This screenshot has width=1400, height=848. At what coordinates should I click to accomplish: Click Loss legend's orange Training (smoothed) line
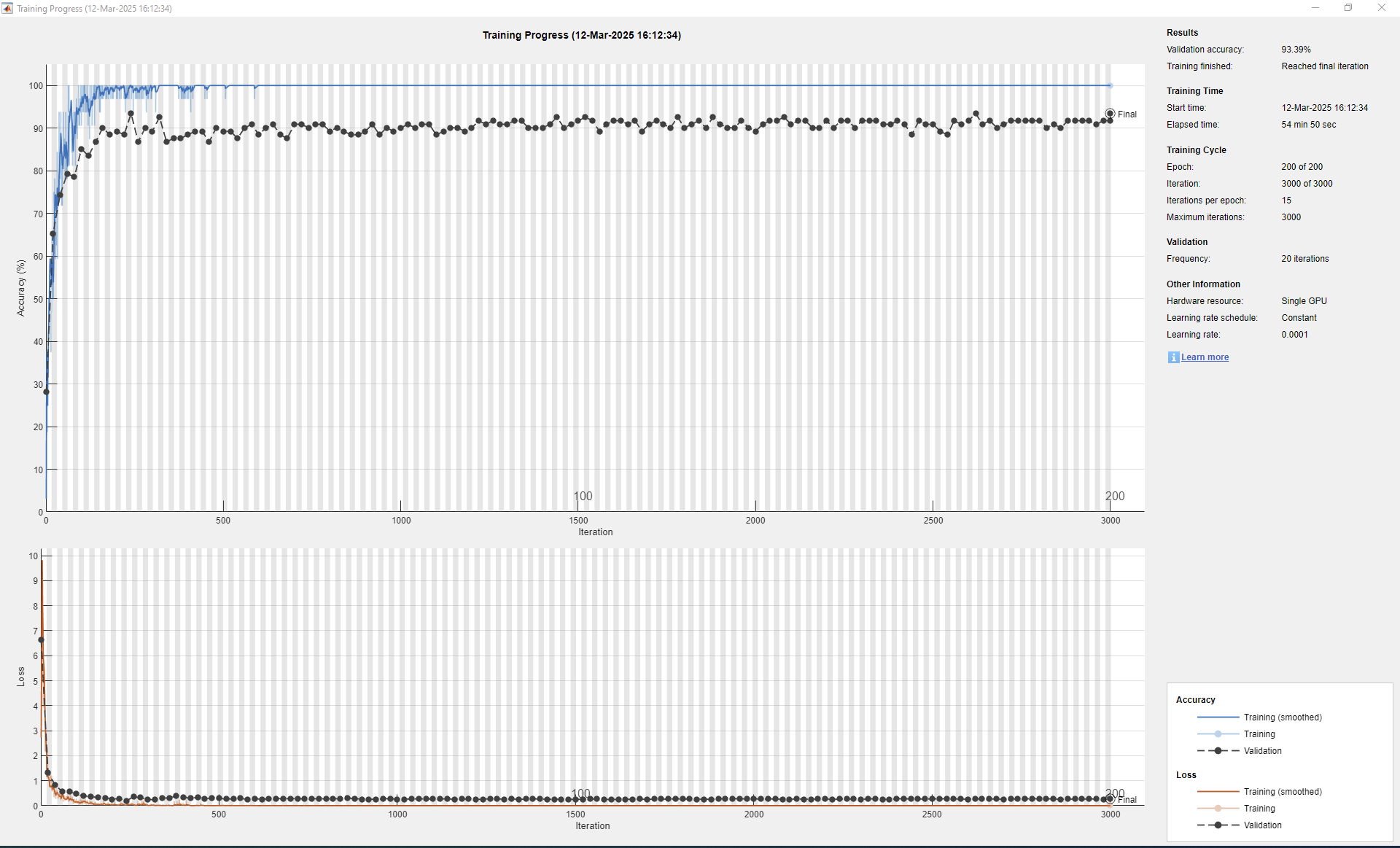(1218, 792)
